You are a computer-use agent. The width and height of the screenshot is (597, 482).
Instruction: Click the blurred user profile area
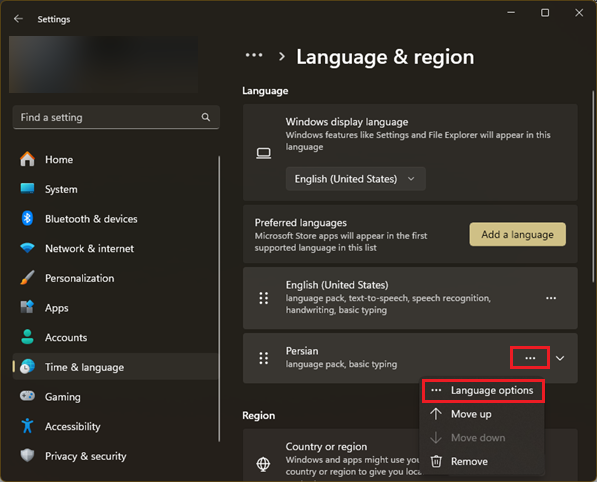pos(103,64)
